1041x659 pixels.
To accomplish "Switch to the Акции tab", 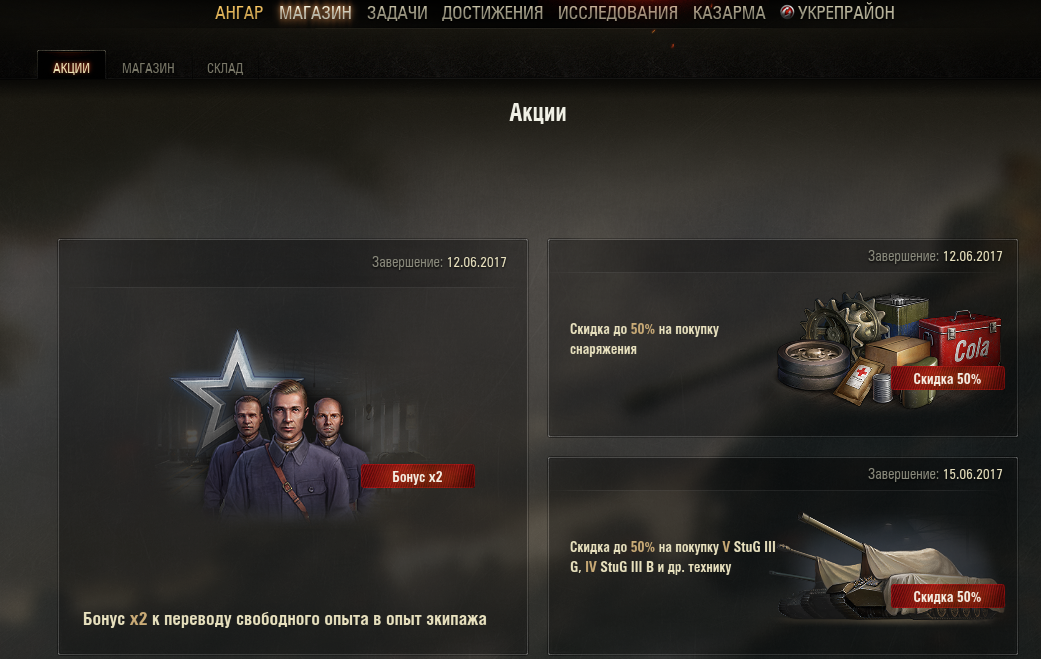I will point(71,67).
